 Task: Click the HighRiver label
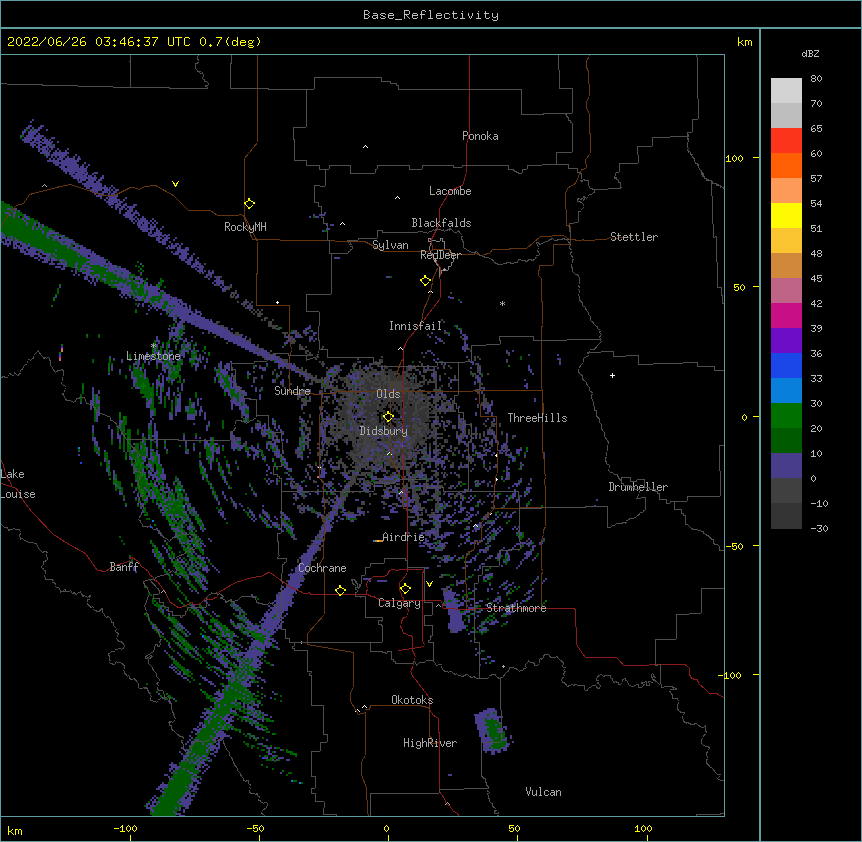pos(430,743)
